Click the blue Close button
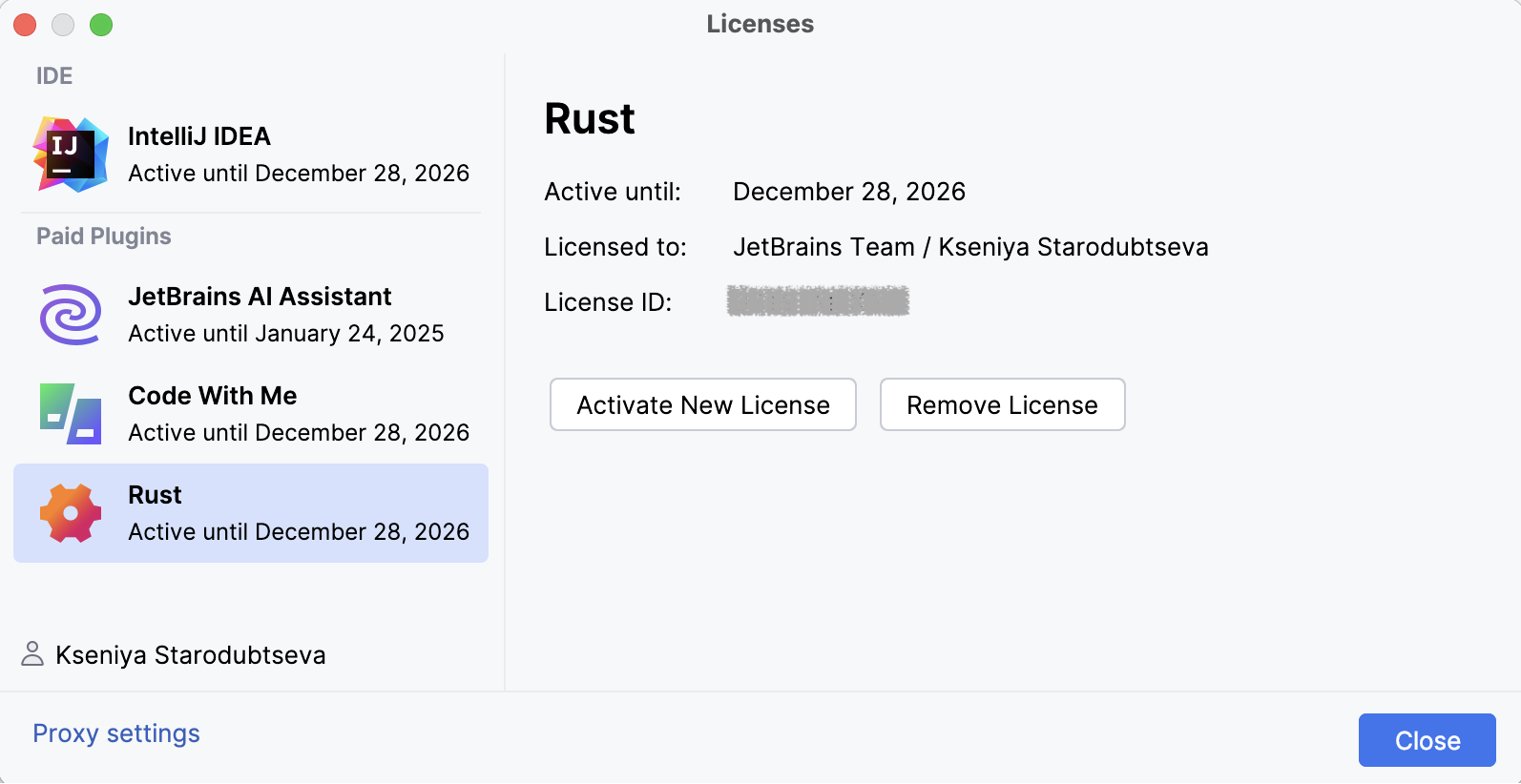The width and height of the screenshot is (1521, 784). 1427,740
